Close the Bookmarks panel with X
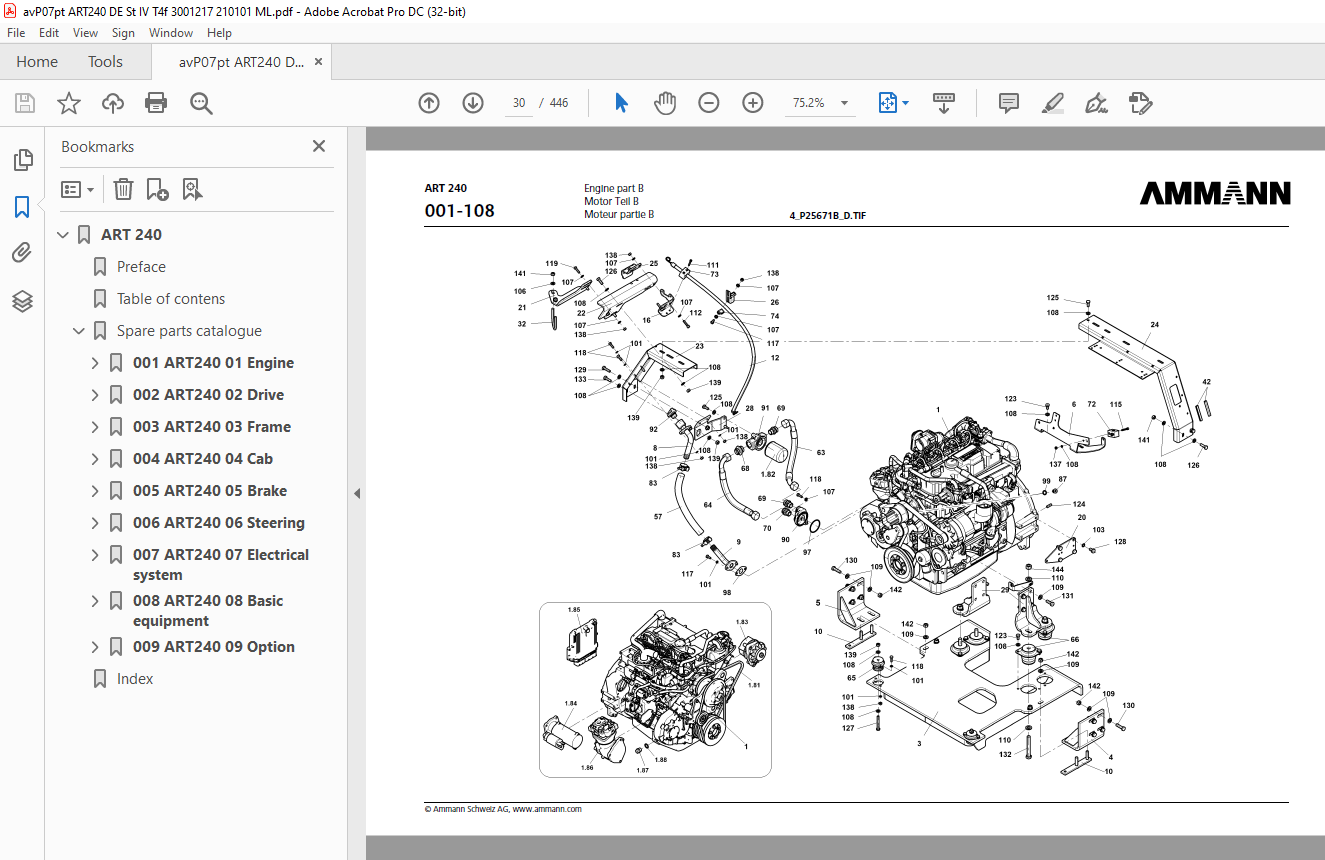The image size is (1325, 860). tap(319, 146)
